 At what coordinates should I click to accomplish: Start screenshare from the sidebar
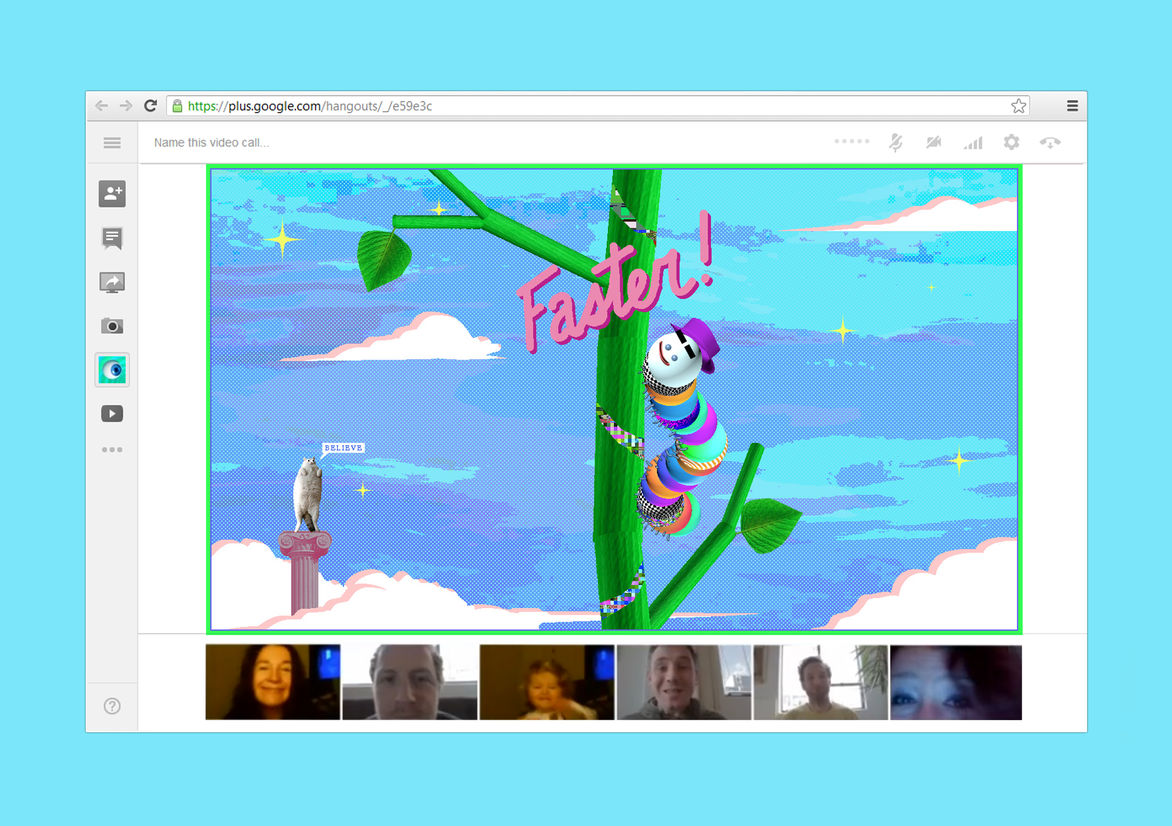[x=112, y=282]
